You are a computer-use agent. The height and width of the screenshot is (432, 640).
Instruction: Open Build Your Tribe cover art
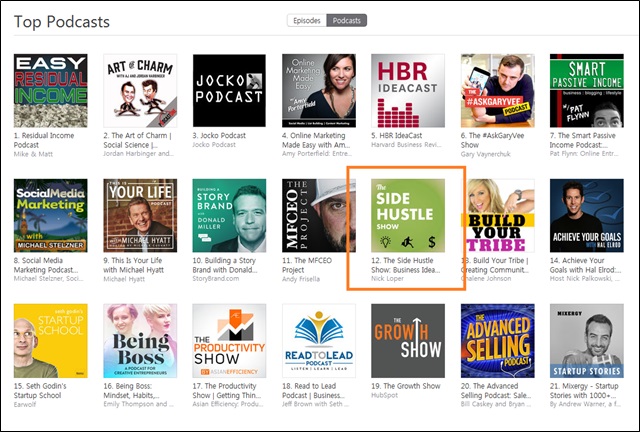496,215
